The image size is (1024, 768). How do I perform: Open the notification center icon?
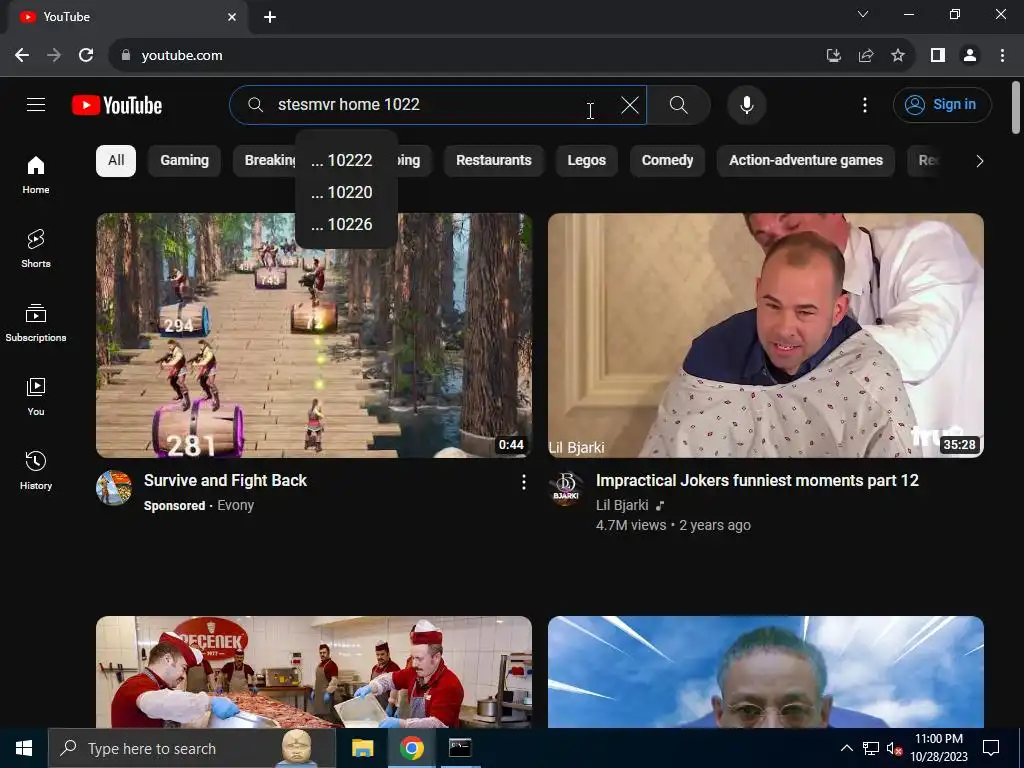(991, 748)
